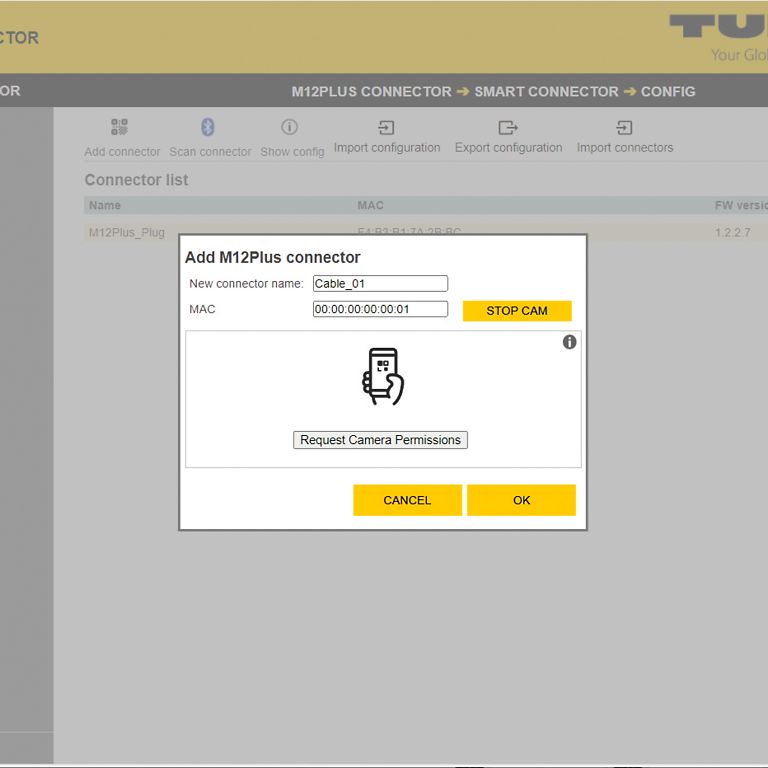Click the phone QR scan illustration
The width and height of the screenshot is (768, 768).
tap(382, 377)
